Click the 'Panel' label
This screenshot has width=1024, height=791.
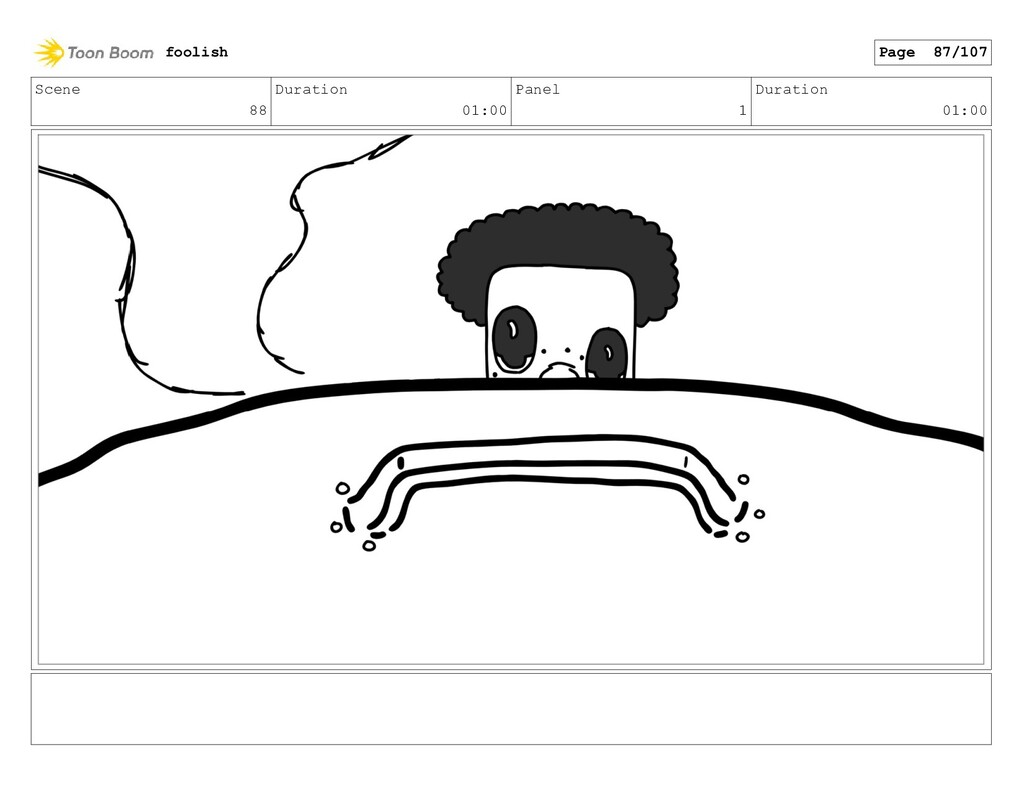[537, 89]
